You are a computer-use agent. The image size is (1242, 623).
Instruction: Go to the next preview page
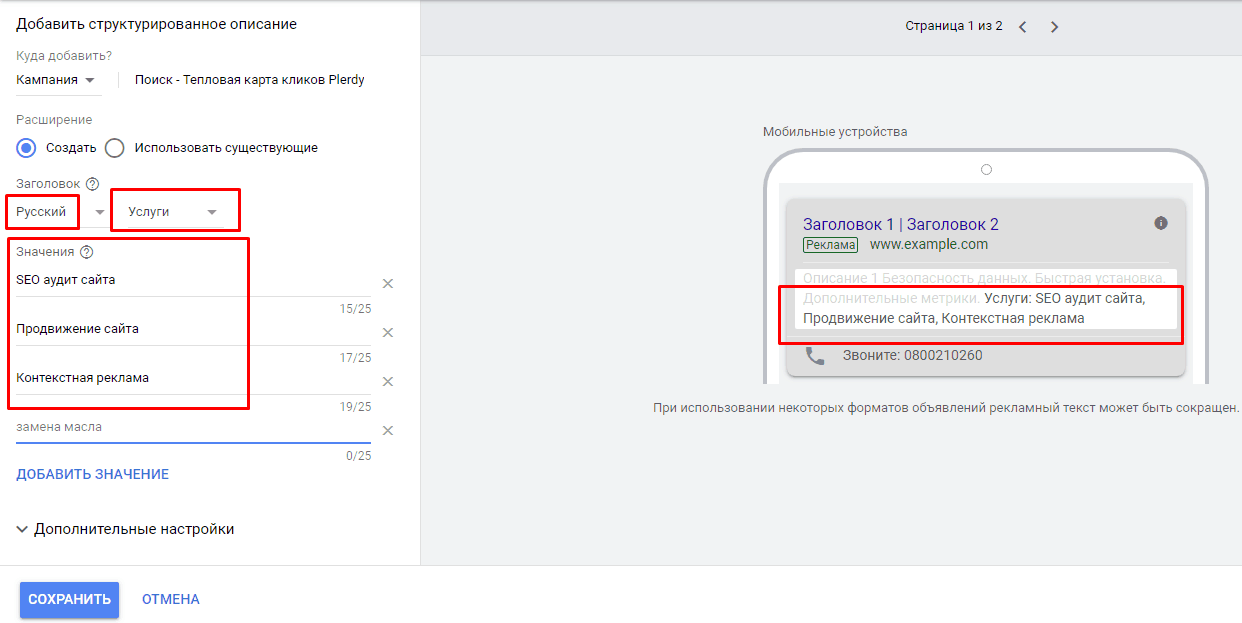(1054, 26)
